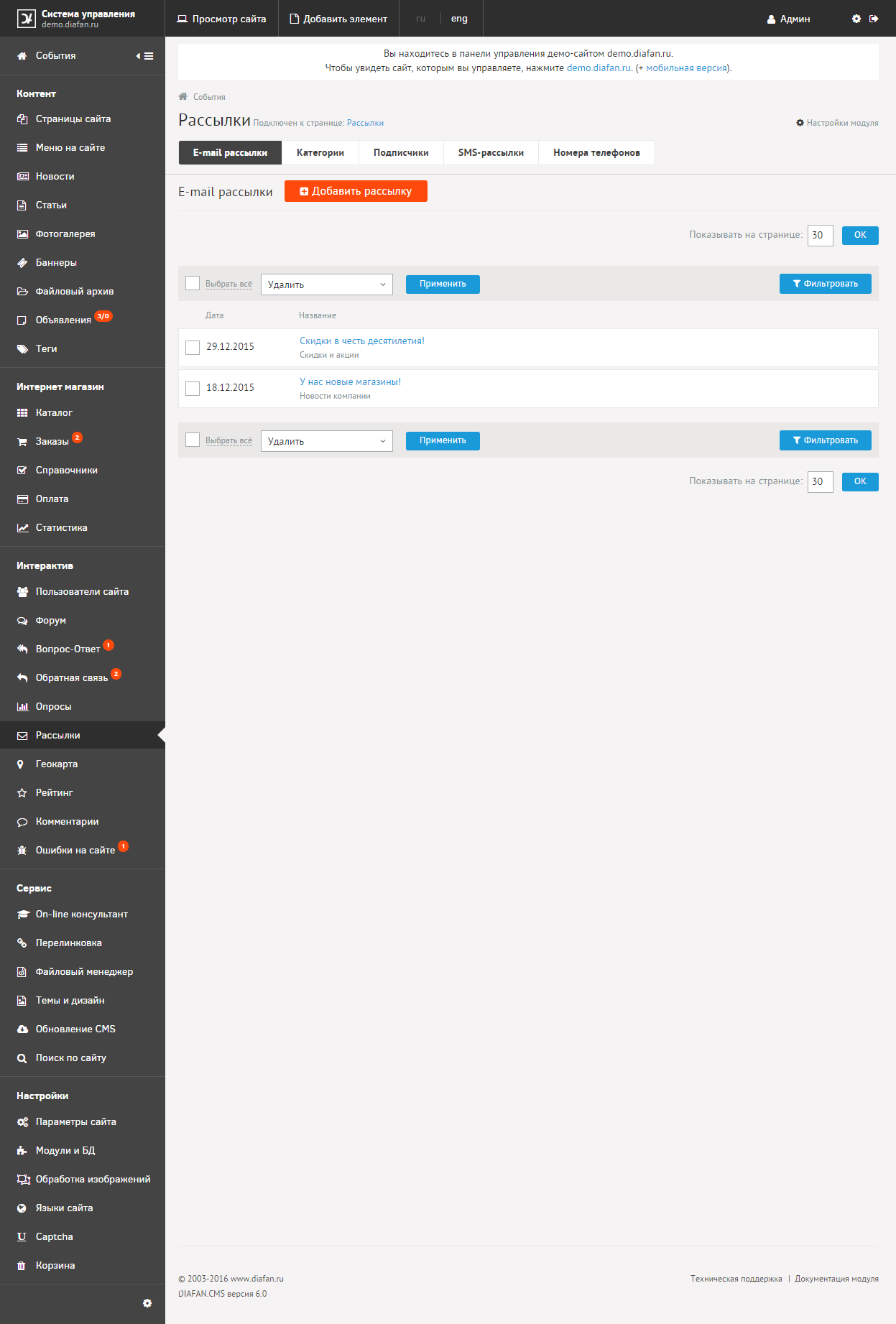Click the top items-per-page input field
This screenshot has width=896, height=1324.
coord(821,236)
